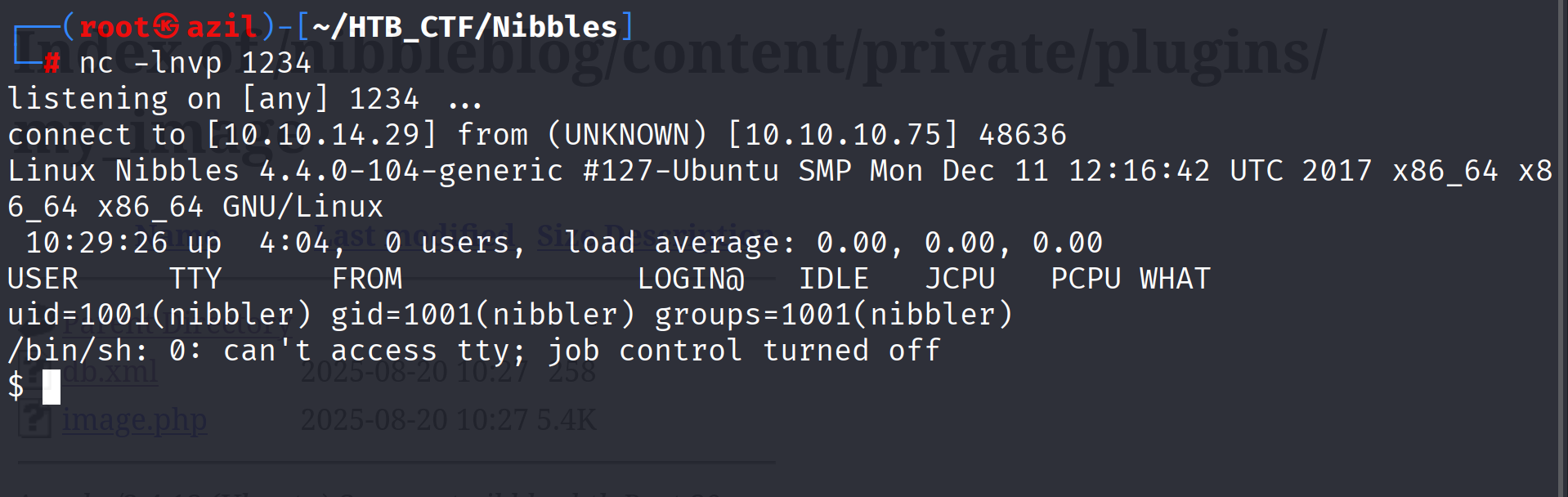Viewport: 1568px width, 497px height.
Task: Click the $ shell prompt symbol
Action: [16, 386]
